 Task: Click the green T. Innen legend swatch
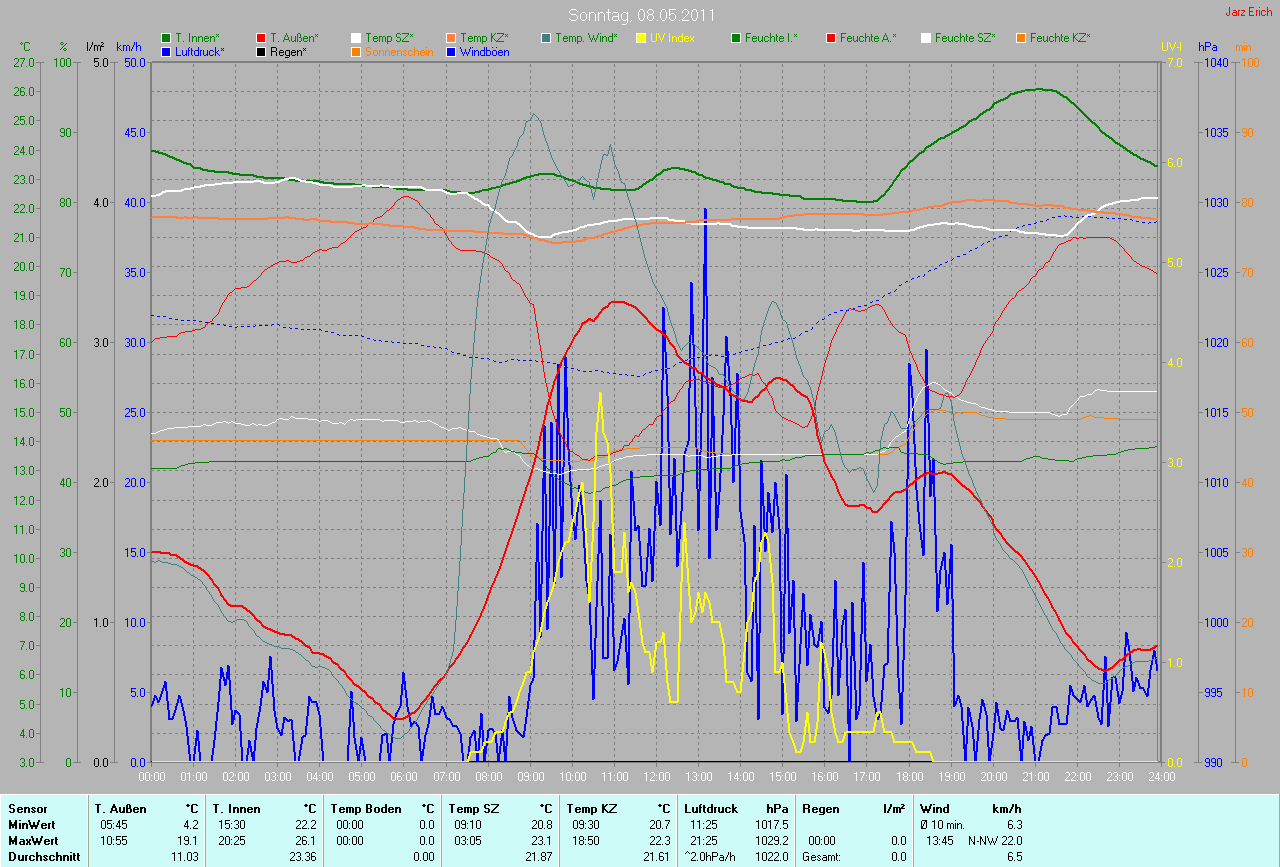coord(166,38)
